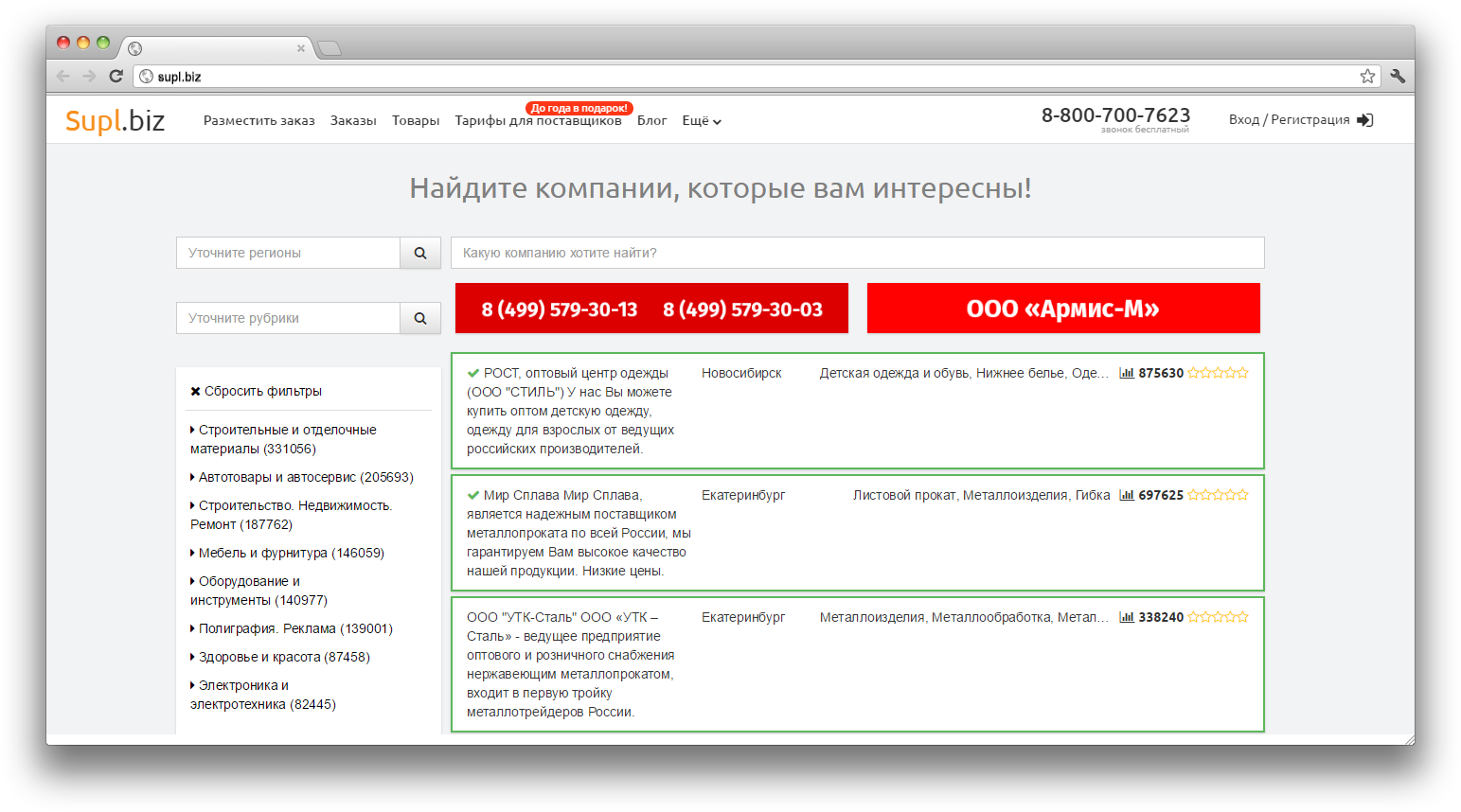This screenshot has height=812, width=1461.
Task: Open the Блог page
Action: tap(651, 120)
